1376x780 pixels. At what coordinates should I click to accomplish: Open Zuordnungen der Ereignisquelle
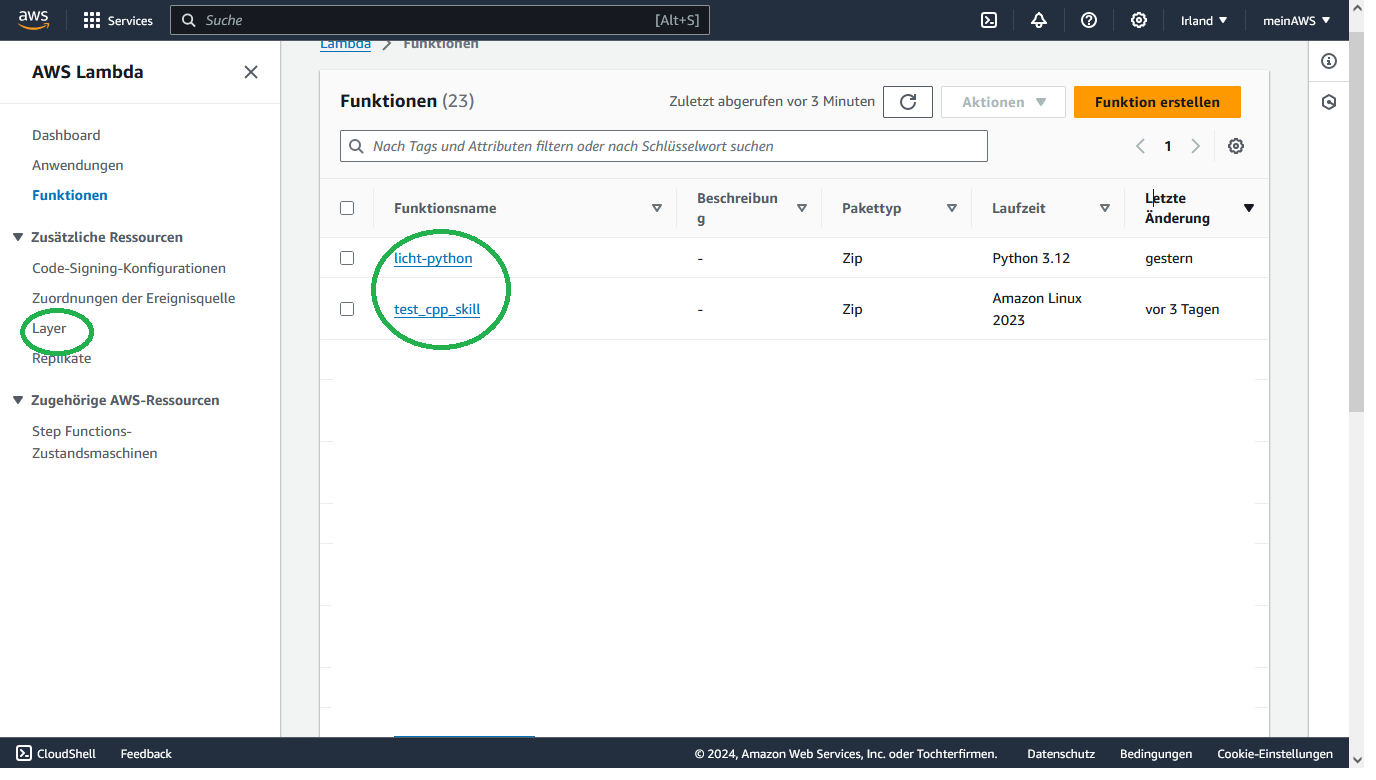click(x=134, y=298)
